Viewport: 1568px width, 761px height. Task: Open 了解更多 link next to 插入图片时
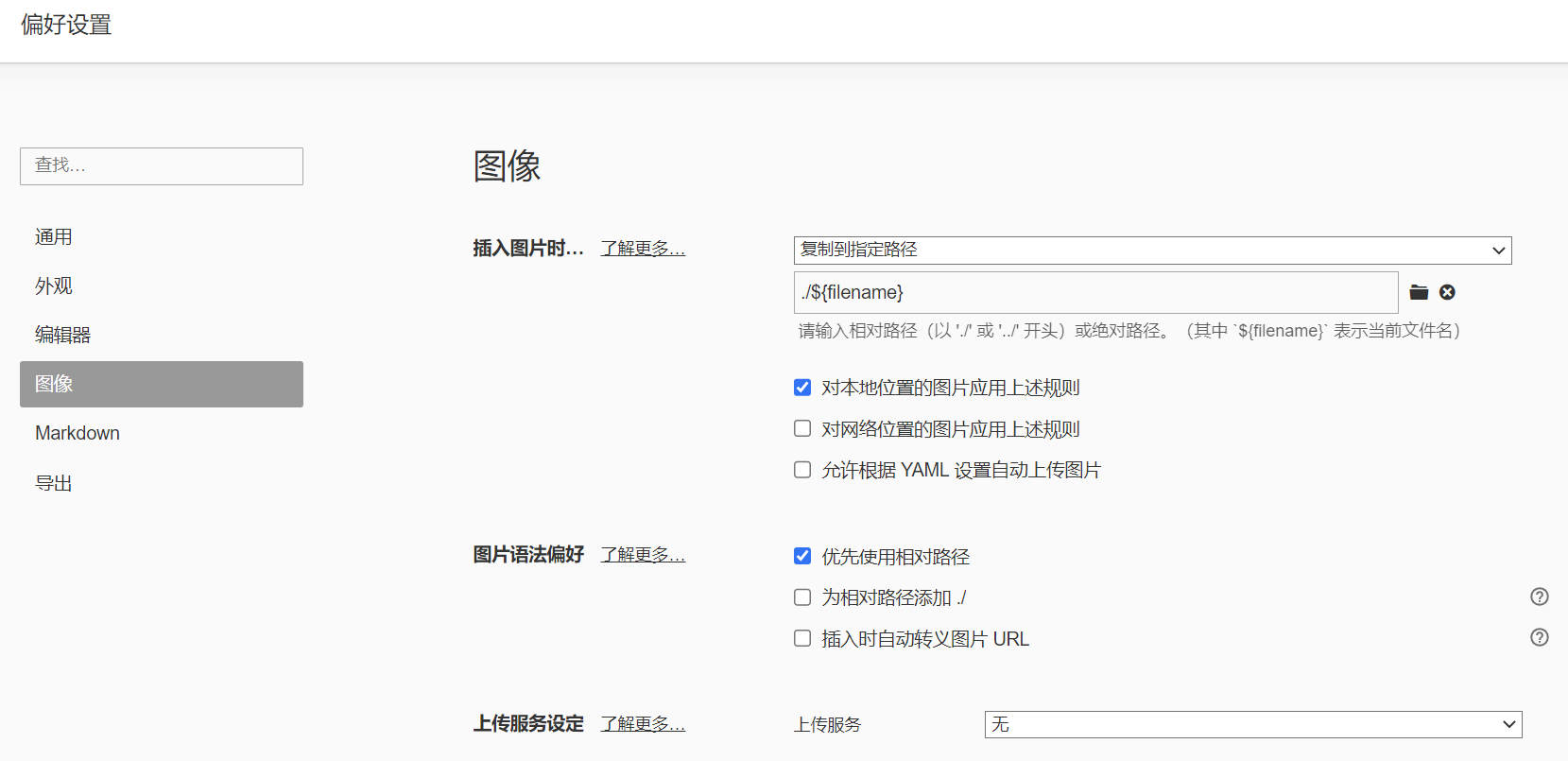(x=643, y=249)
